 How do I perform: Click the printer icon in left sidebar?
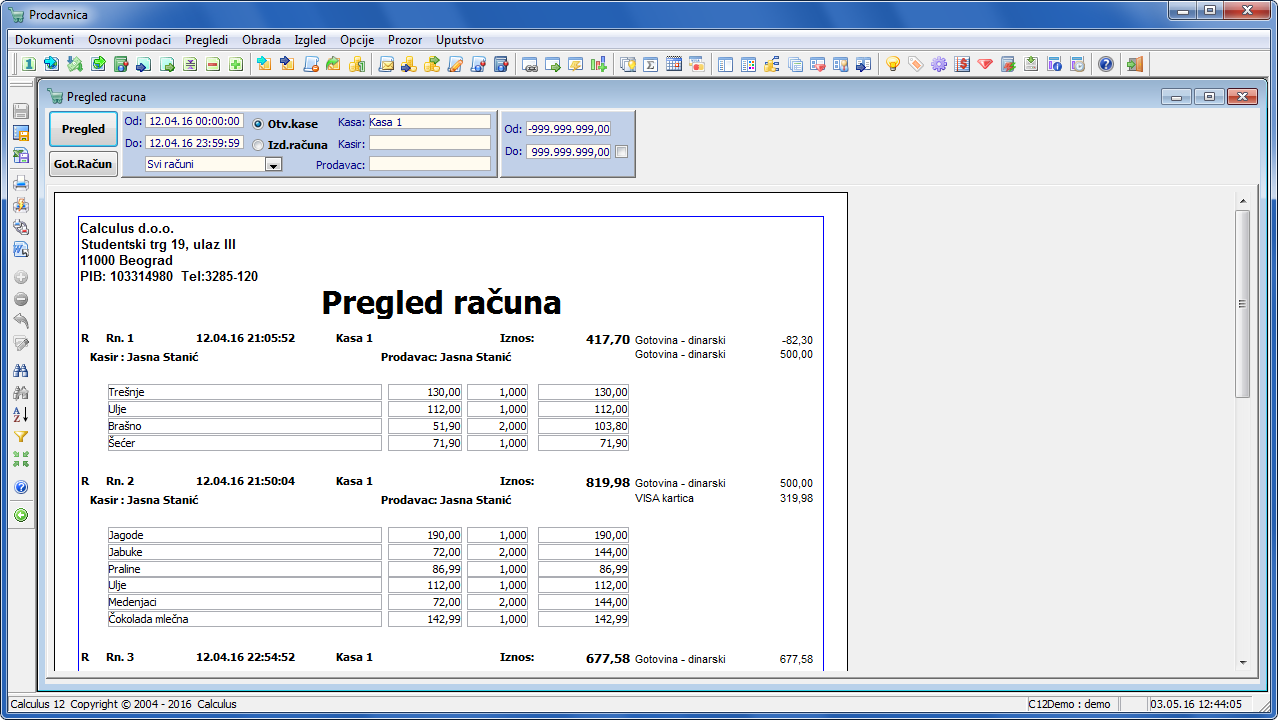click(x=21, y=184)
